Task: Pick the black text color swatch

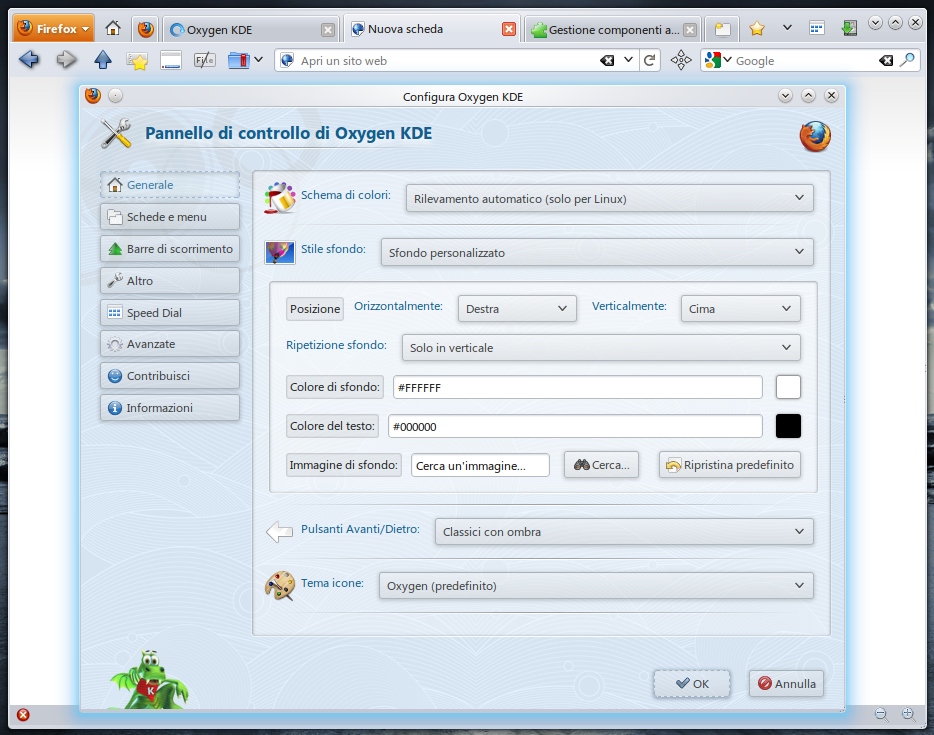Action: click(x=788, y=426)
